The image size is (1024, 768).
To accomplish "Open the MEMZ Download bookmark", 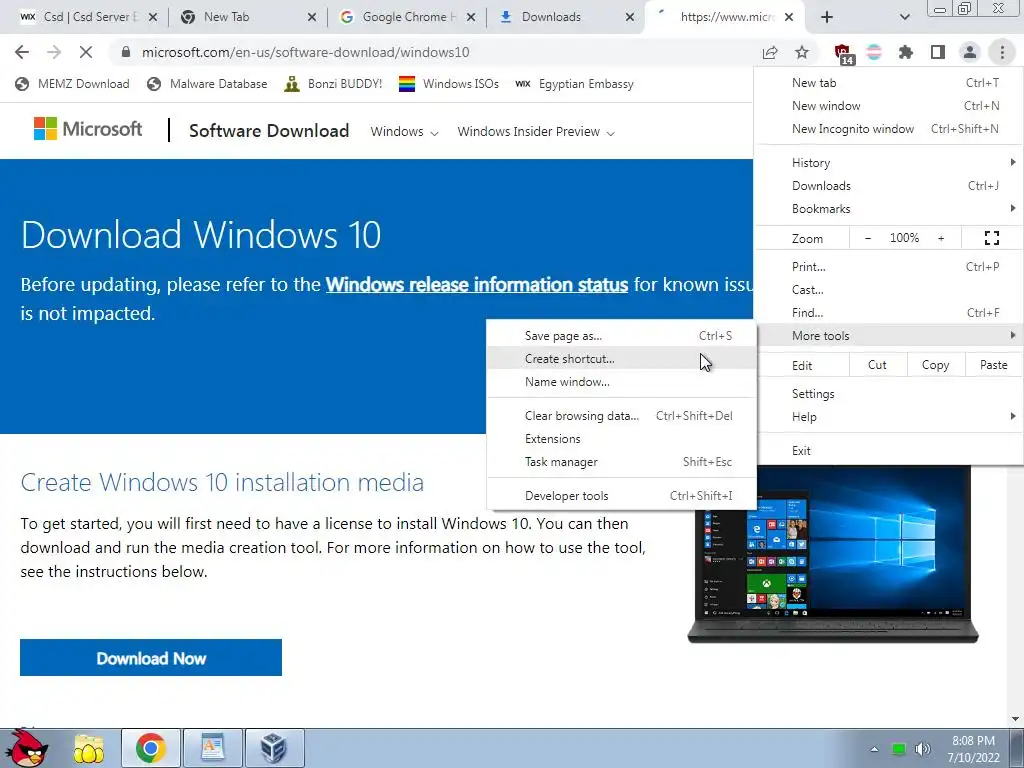I will point(72,84).
